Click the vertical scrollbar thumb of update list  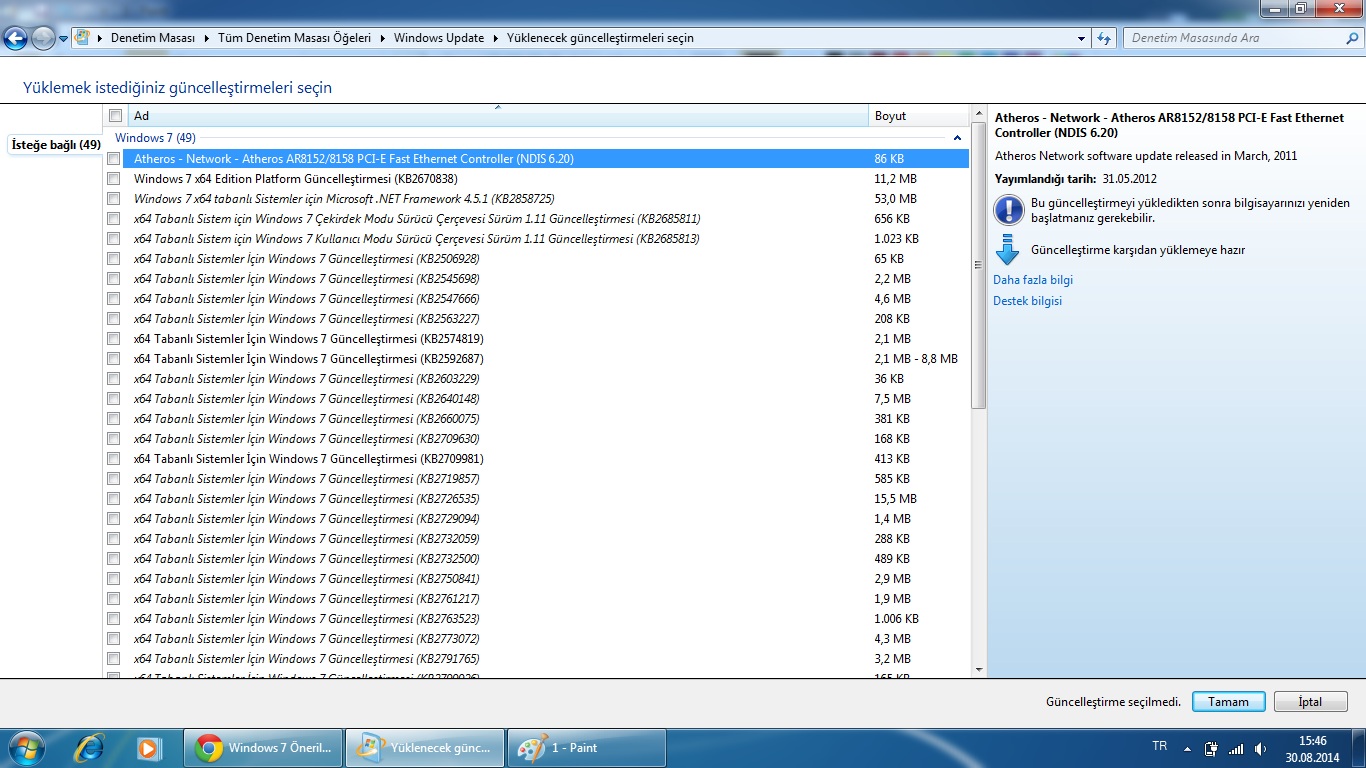coord(978,264)
